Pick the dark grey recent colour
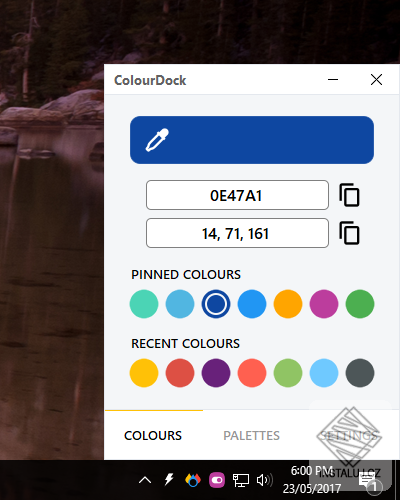 [x=360, y=373]
